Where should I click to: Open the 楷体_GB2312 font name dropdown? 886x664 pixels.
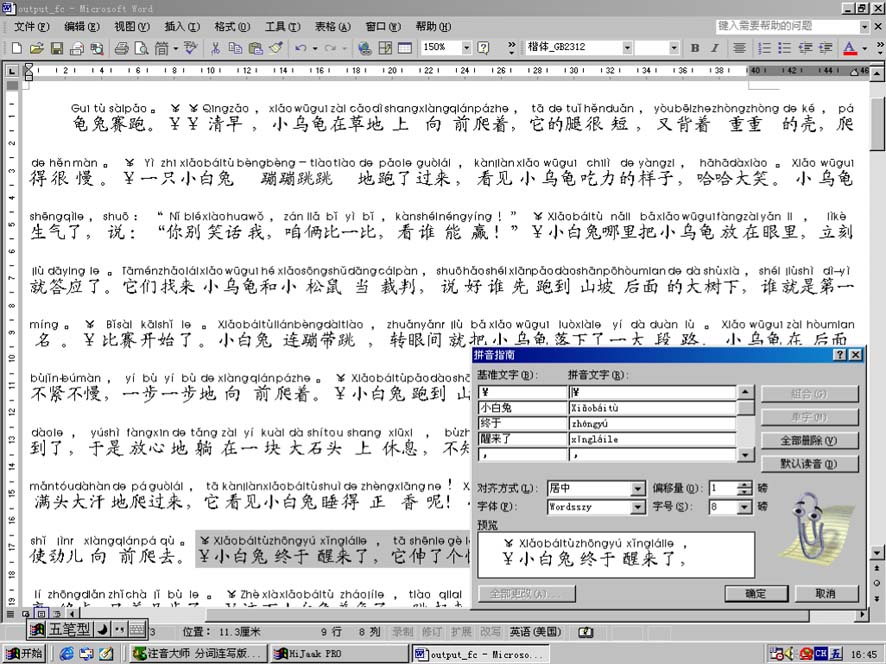pyautogui.click(x=627, y=48)
